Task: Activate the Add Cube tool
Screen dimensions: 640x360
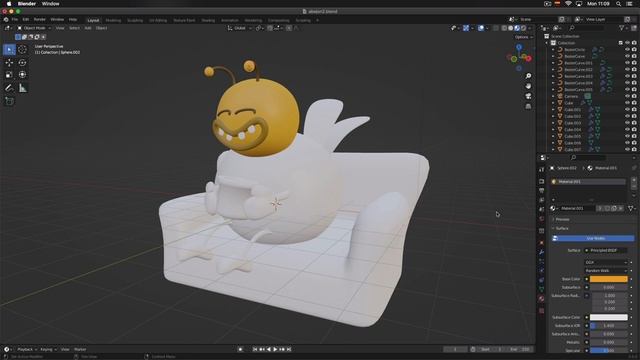Action: [x=9, y=101]
